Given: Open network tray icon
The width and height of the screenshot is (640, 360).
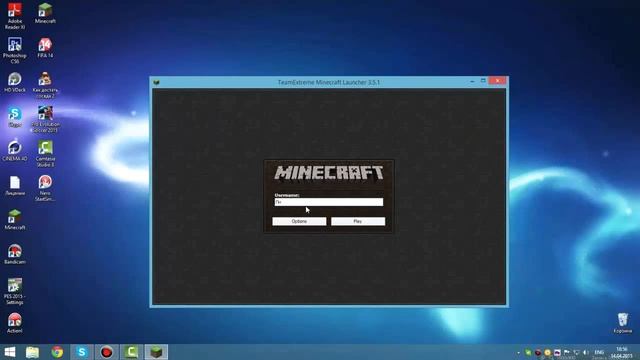Looking at the screenshot, I should click(577, 352).
